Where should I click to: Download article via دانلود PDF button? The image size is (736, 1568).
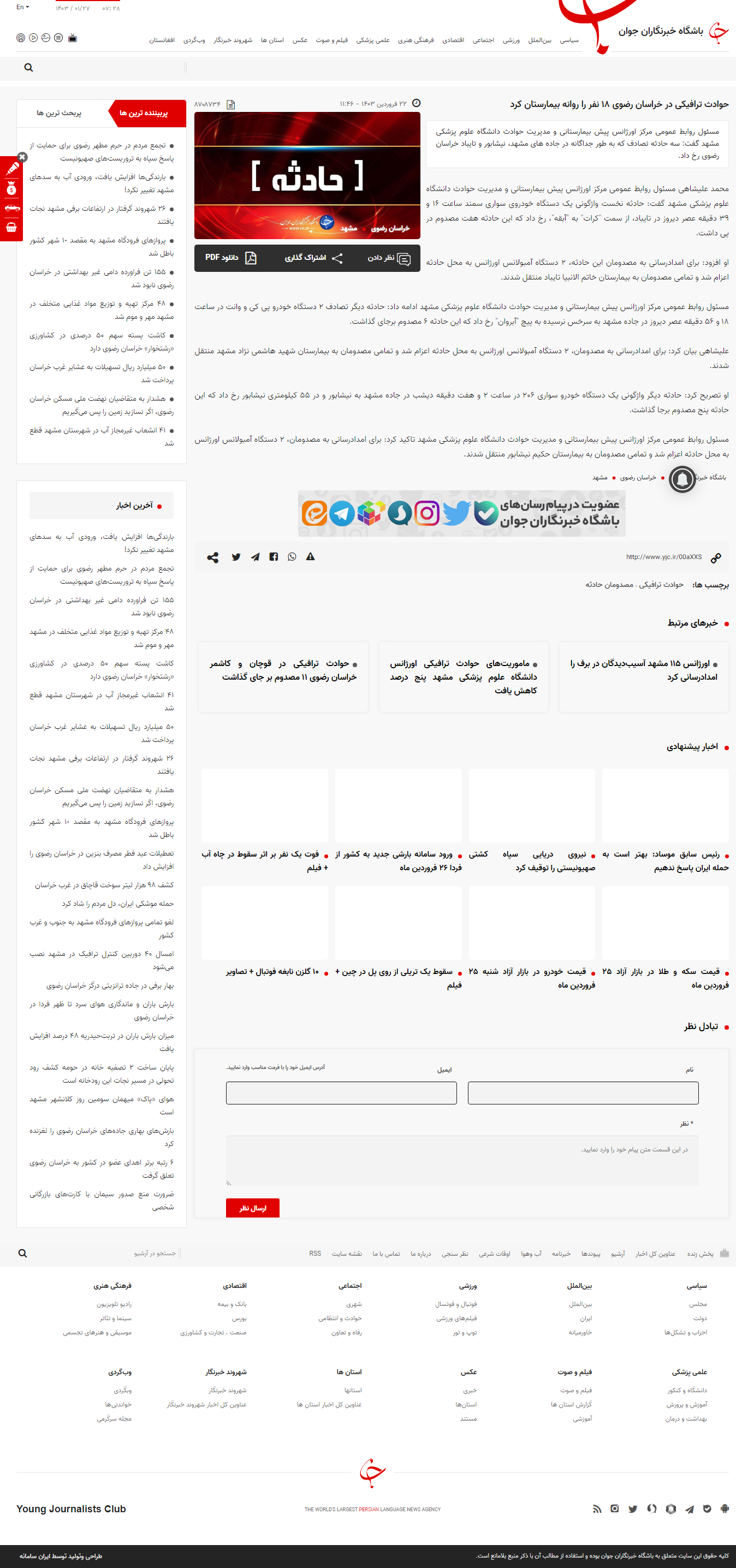pos(230,258)
